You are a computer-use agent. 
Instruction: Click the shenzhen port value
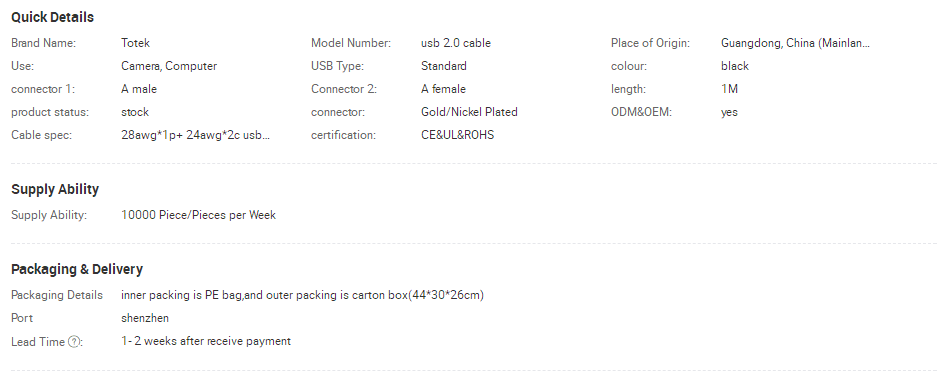tap(145, 318)
